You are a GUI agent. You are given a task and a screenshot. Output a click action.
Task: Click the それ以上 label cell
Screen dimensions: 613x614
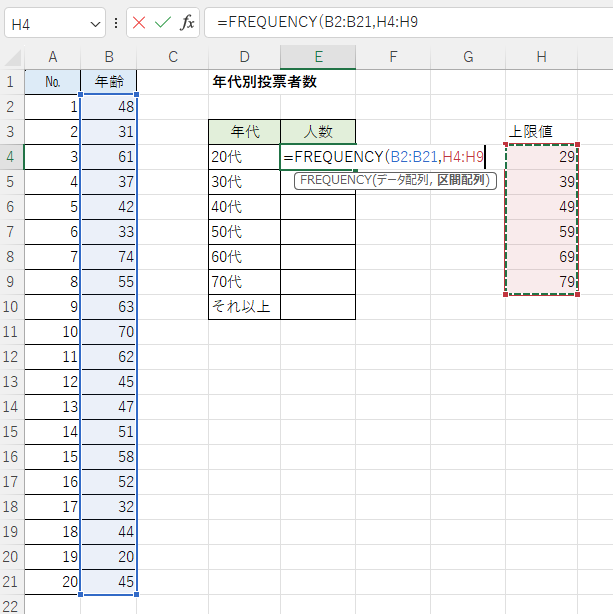point(244,306)
